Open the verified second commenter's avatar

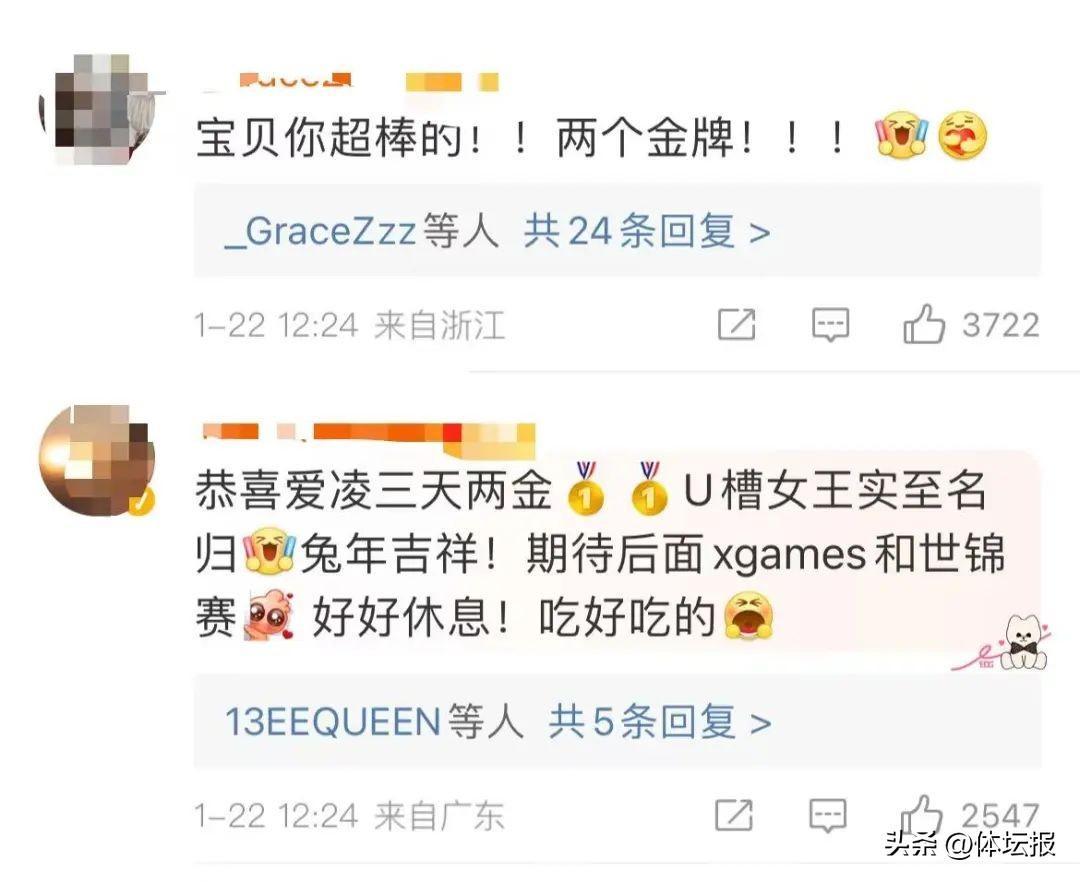click(x=97, y=461)
